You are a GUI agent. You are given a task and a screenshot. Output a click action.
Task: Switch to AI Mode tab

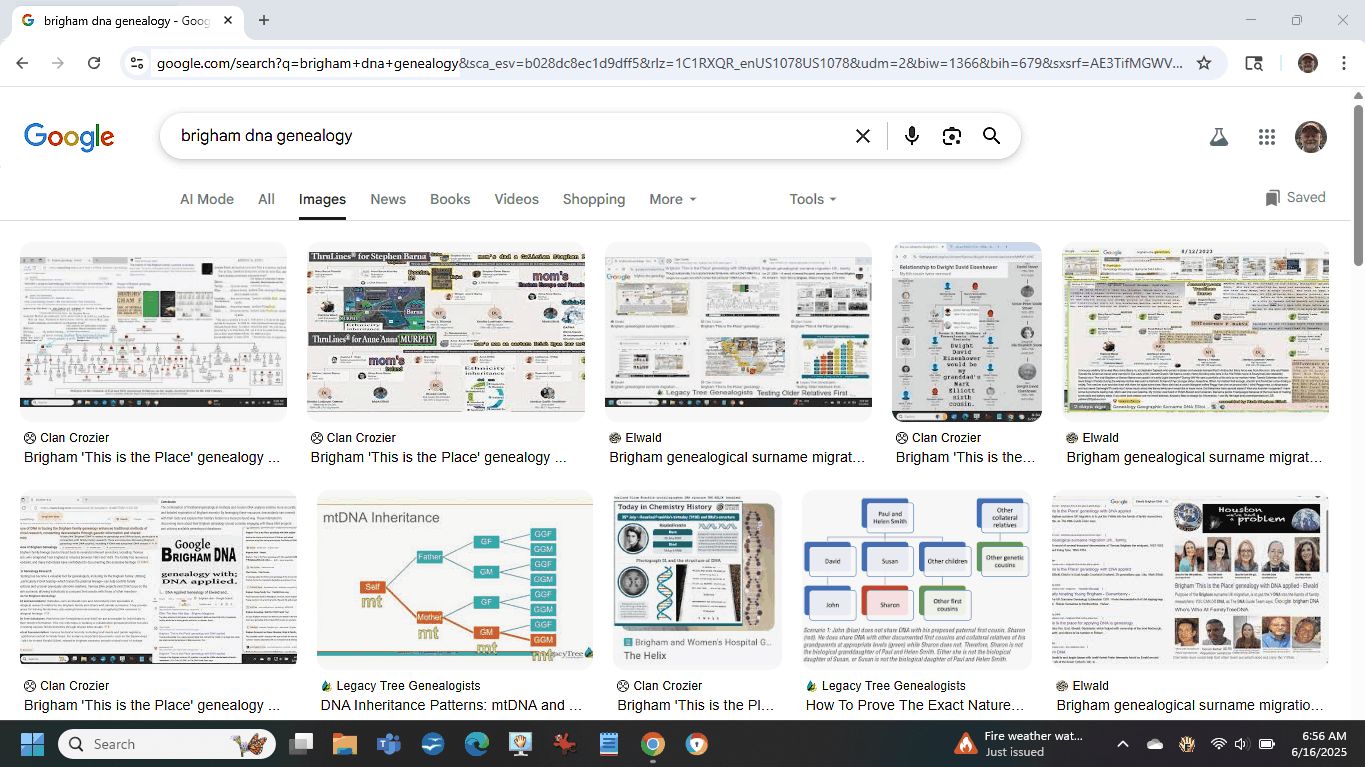207,199
